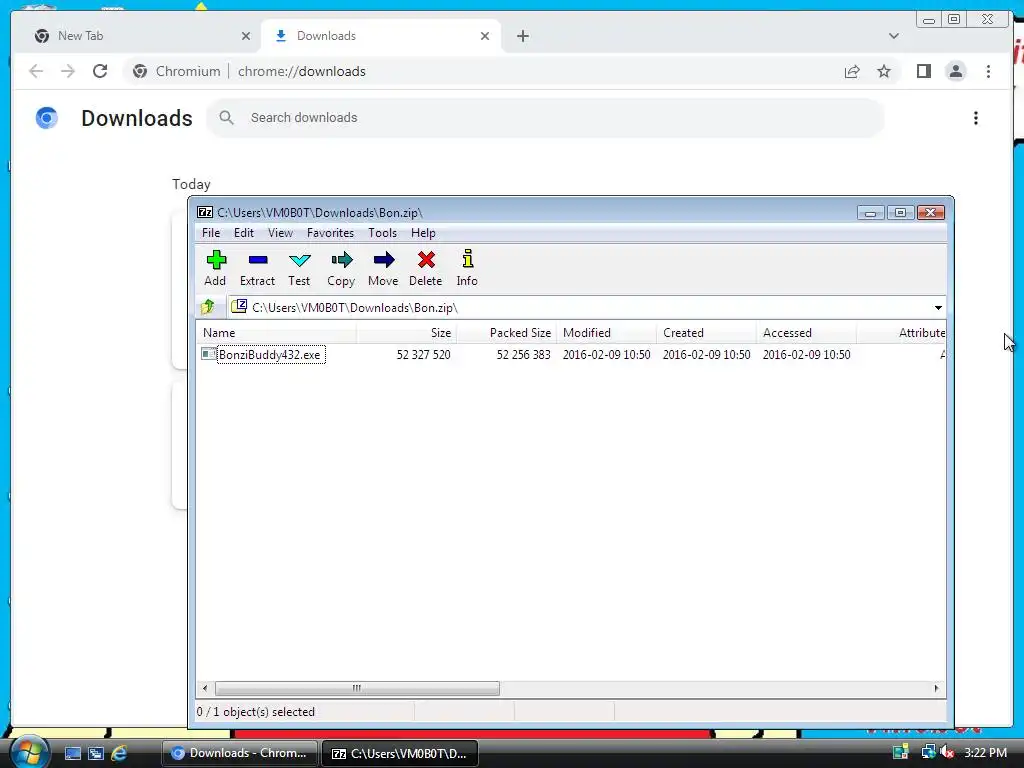Close the New Tab tab
The image size is (1024, 768).
[x=246, y=36]
